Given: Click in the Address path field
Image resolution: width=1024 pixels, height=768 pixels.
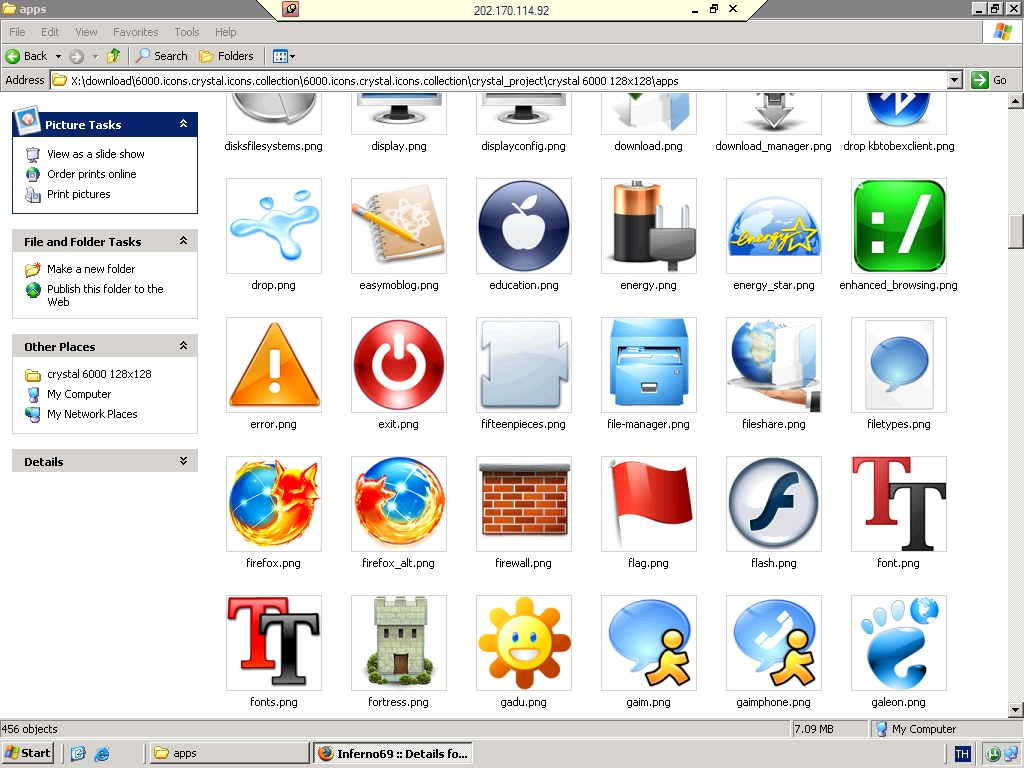Looking at the screenshot, I should (x=499, y=80).
